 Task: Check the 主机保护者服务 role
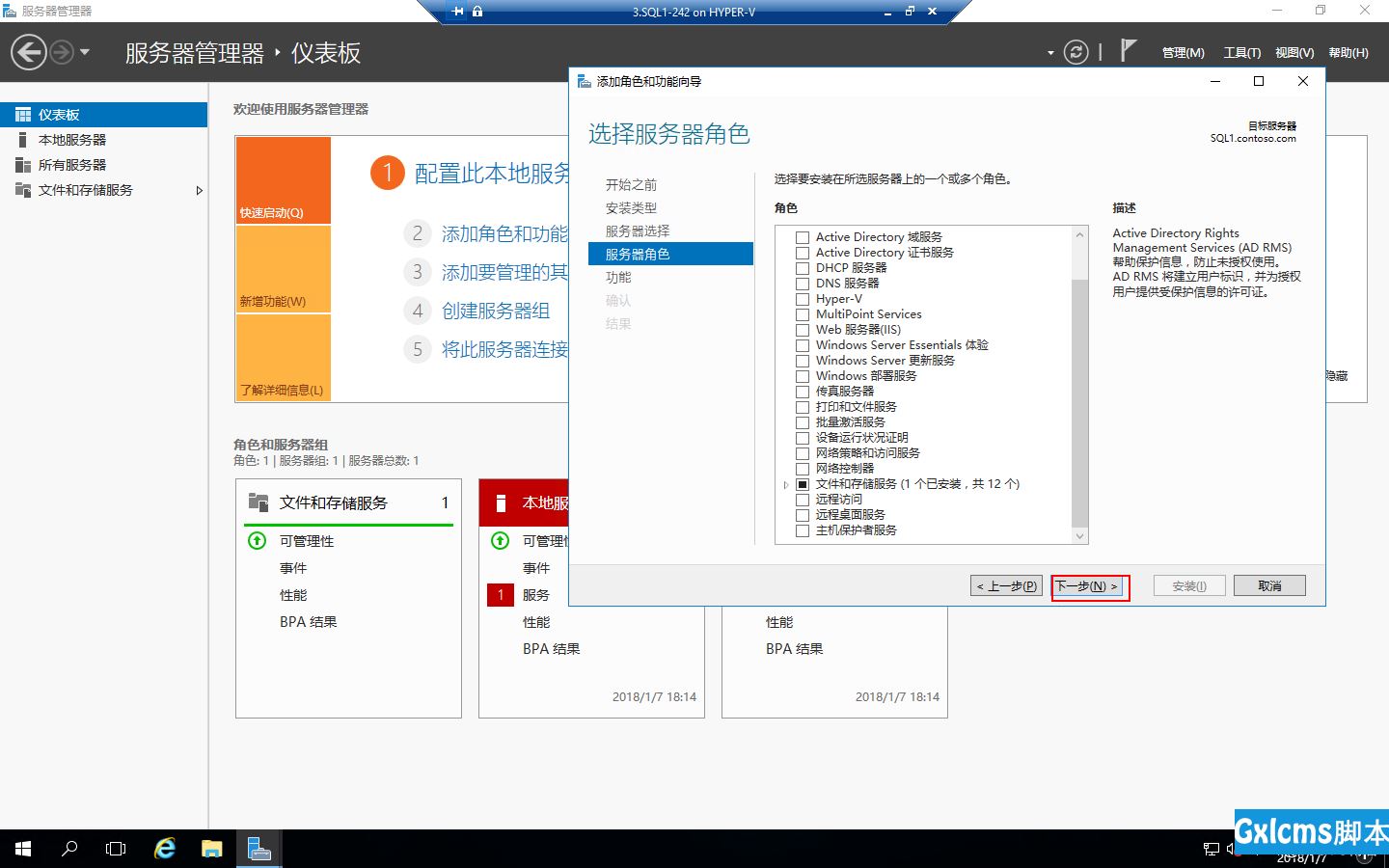803,530
